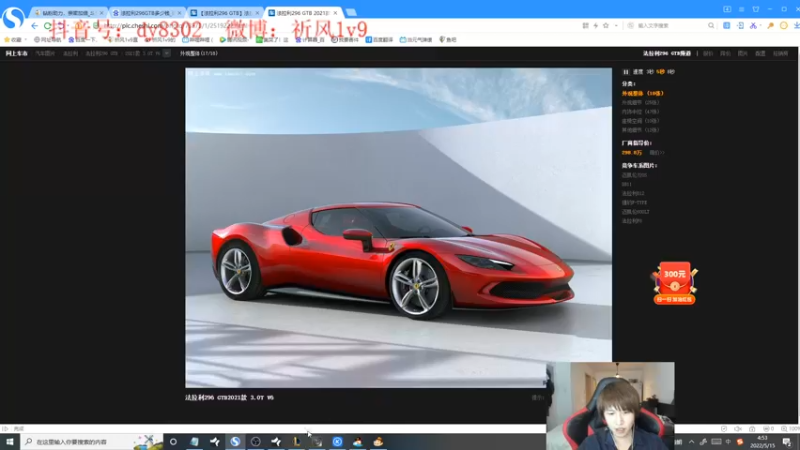Open the 腾讯视频 bookmark
Viewport: 800px width, 450px height.
(233, 39)
